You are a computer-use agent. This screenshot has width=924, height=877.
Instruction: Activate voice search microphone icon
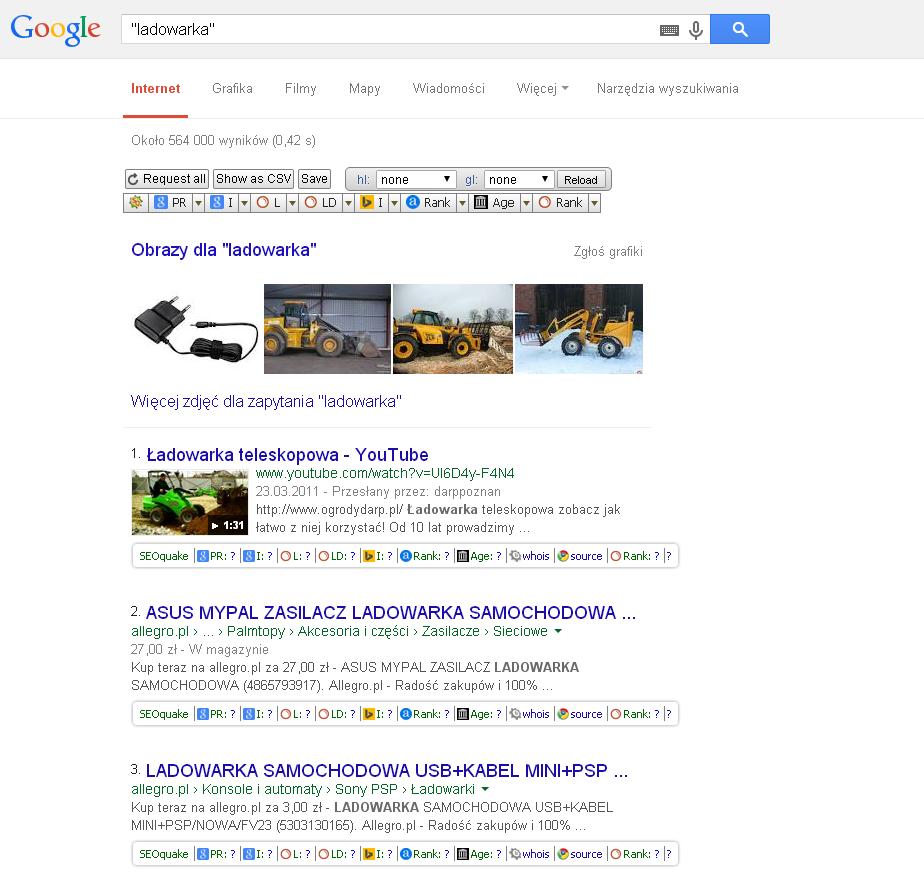point(696,29)
